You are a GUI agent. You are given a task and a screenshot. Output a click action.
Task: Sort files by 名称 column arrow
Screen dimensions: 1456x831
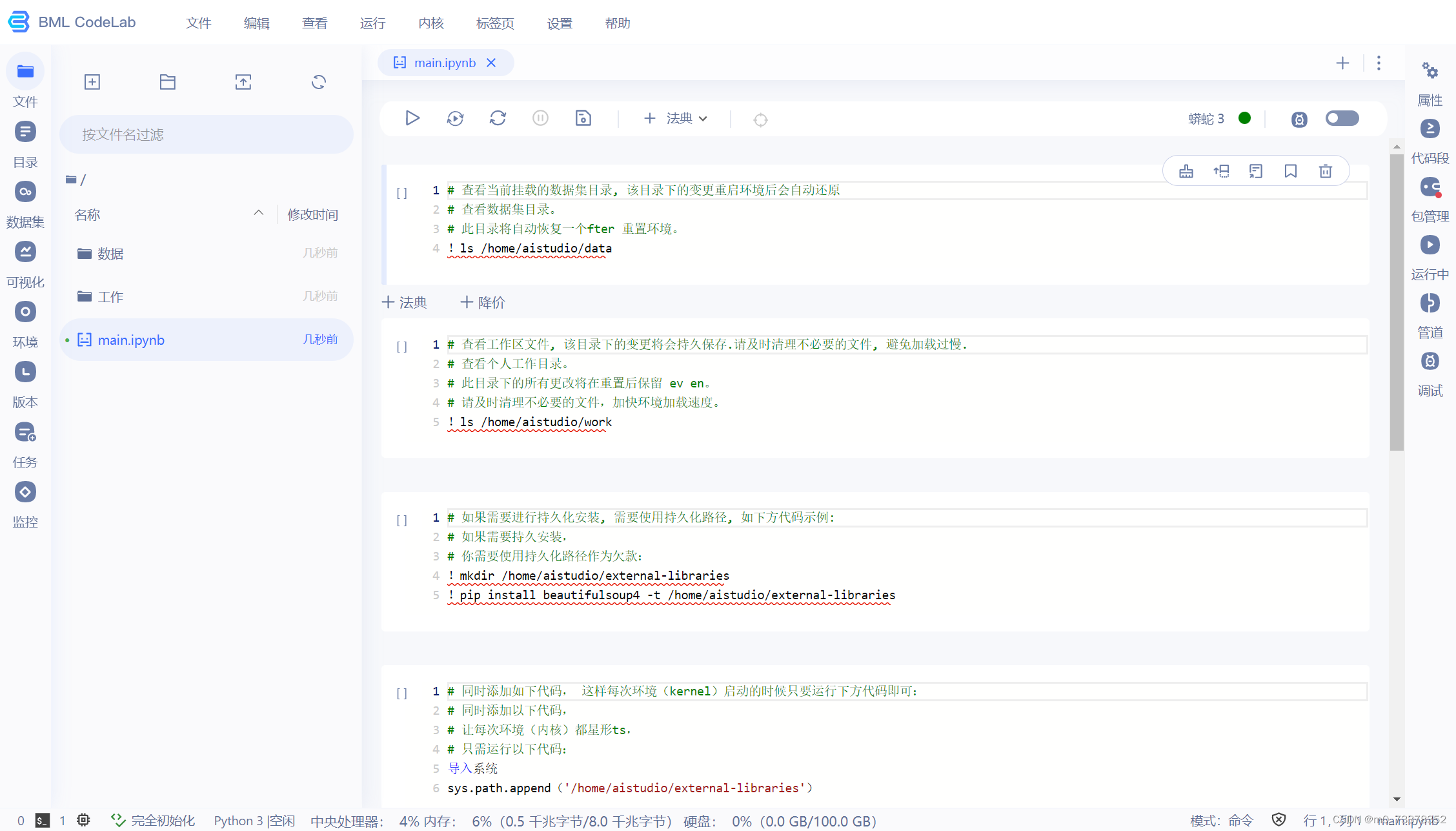click(x=258, y=214)
